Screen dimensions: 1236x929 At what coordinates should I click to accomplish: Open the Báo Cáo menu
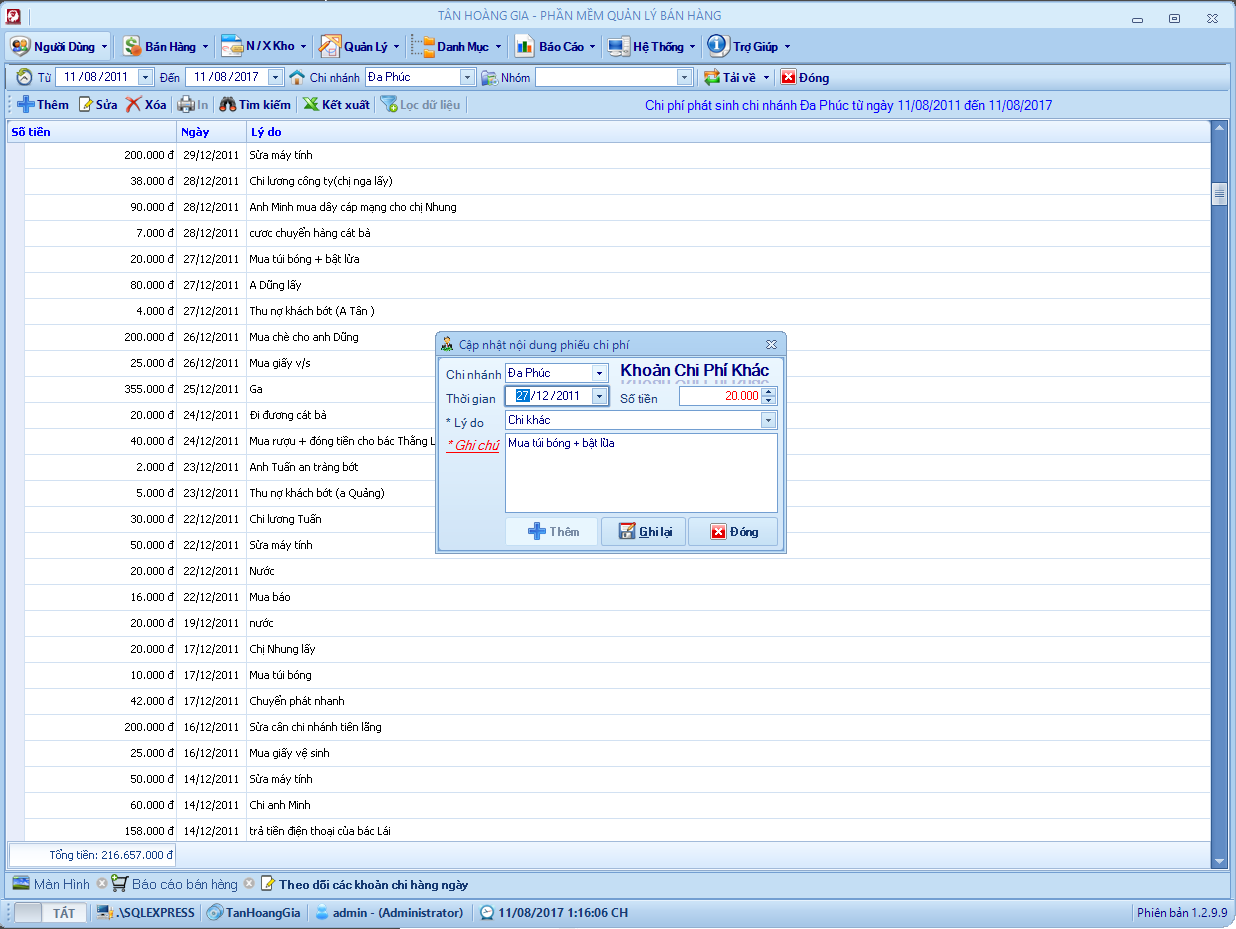pos(555,46)
